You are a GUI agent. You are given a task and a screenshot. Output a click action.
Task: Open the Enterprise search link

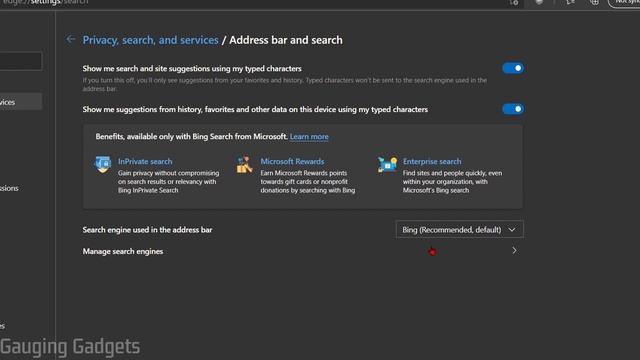coord(432,162)
